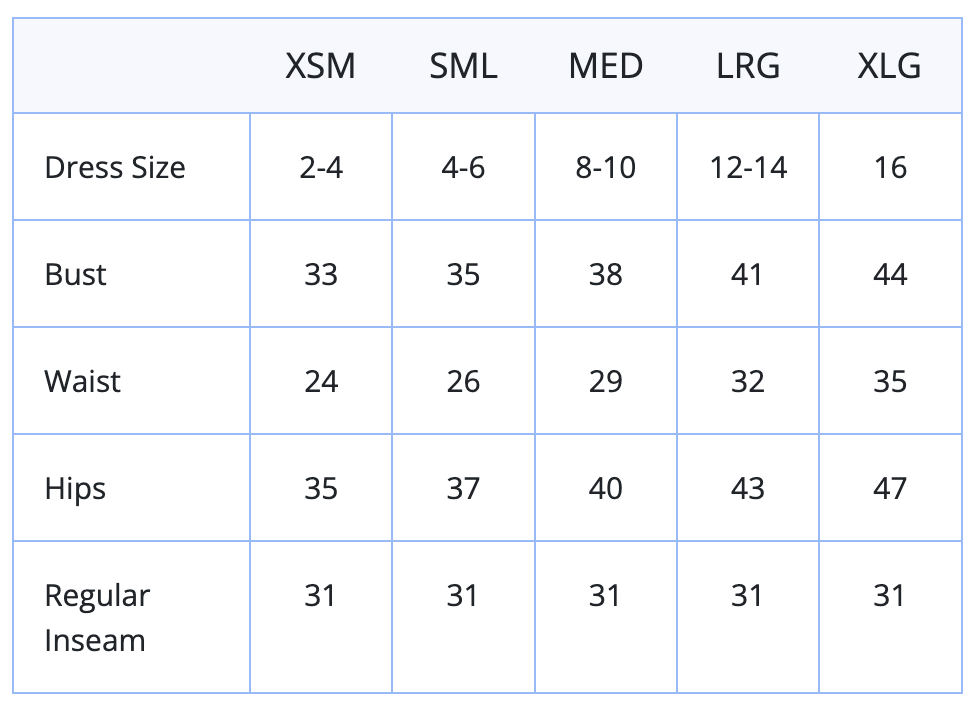This screenshot has height=712, width=980.
Task: Click the XLG size header
Action: 889,66
